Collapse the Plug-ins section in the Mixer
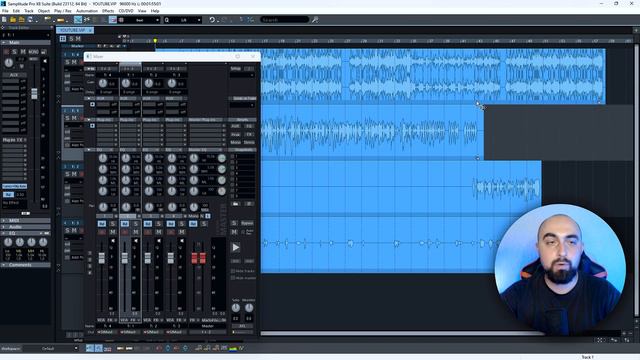The image size is (640, 360). tap(89, 120)
